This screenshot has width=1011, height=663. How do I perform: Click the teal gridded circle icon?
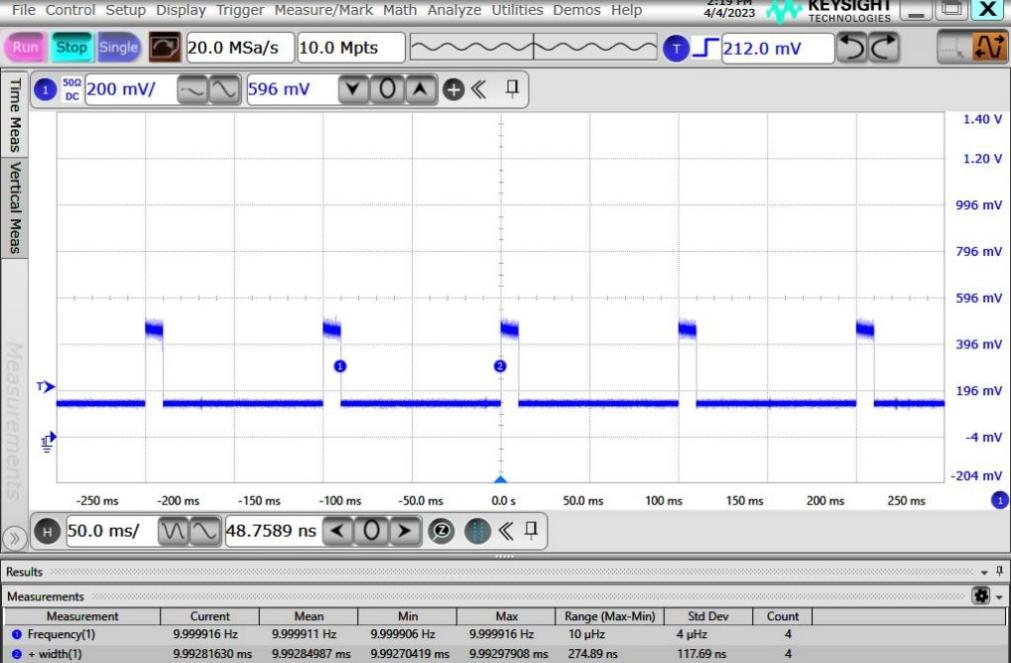pyautogui.click(x=477, y=531)
